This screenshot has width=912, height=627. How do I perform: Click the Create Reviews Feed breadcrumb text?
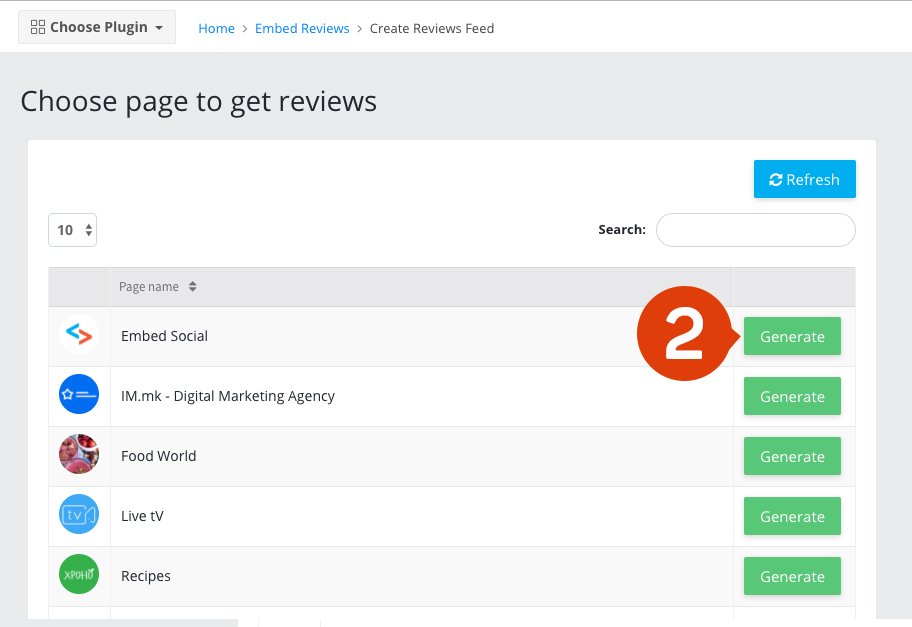tap(432, 28)
